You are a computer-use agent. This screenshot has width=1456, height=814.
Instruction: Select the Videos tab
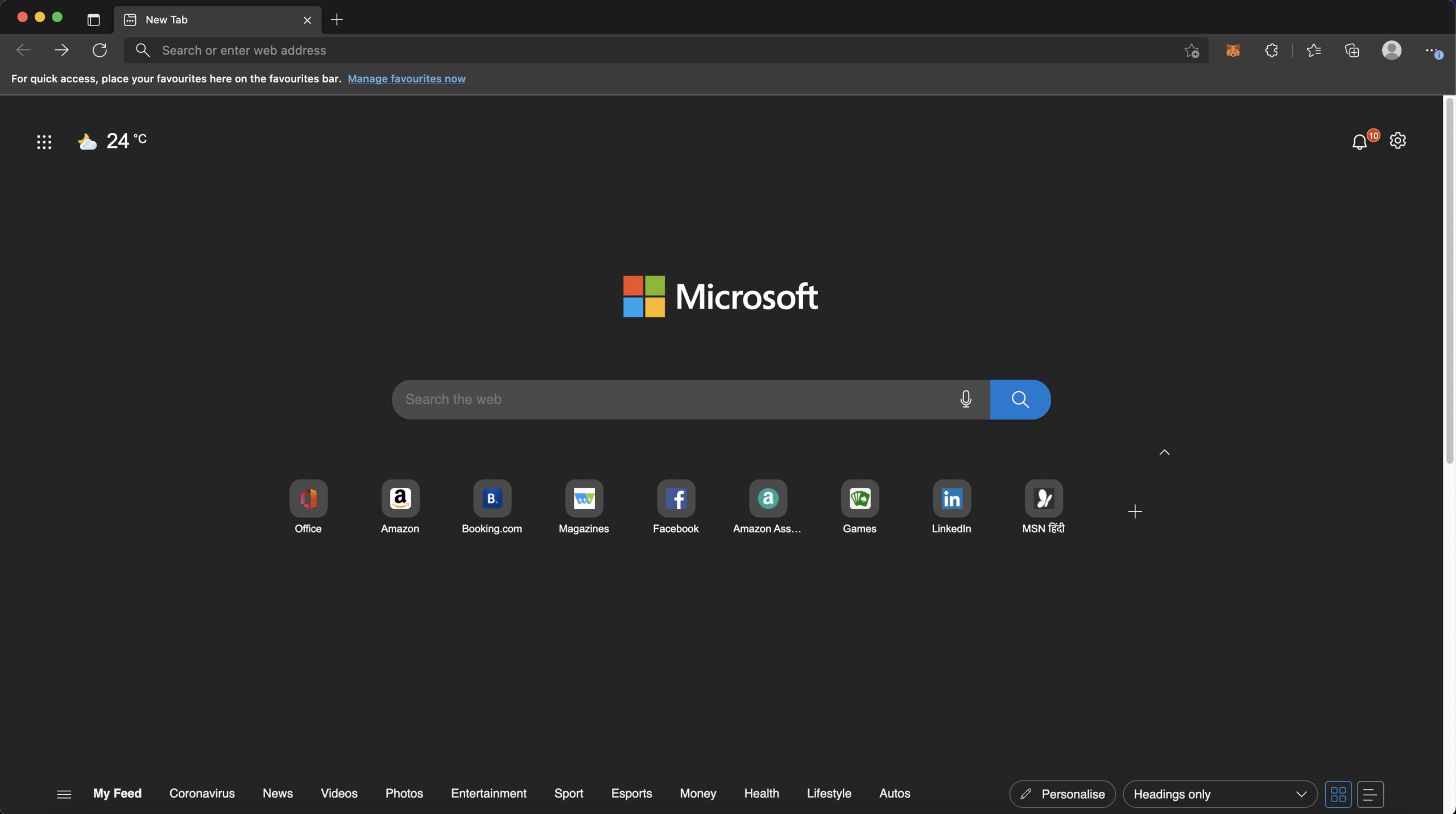[339, 794]
